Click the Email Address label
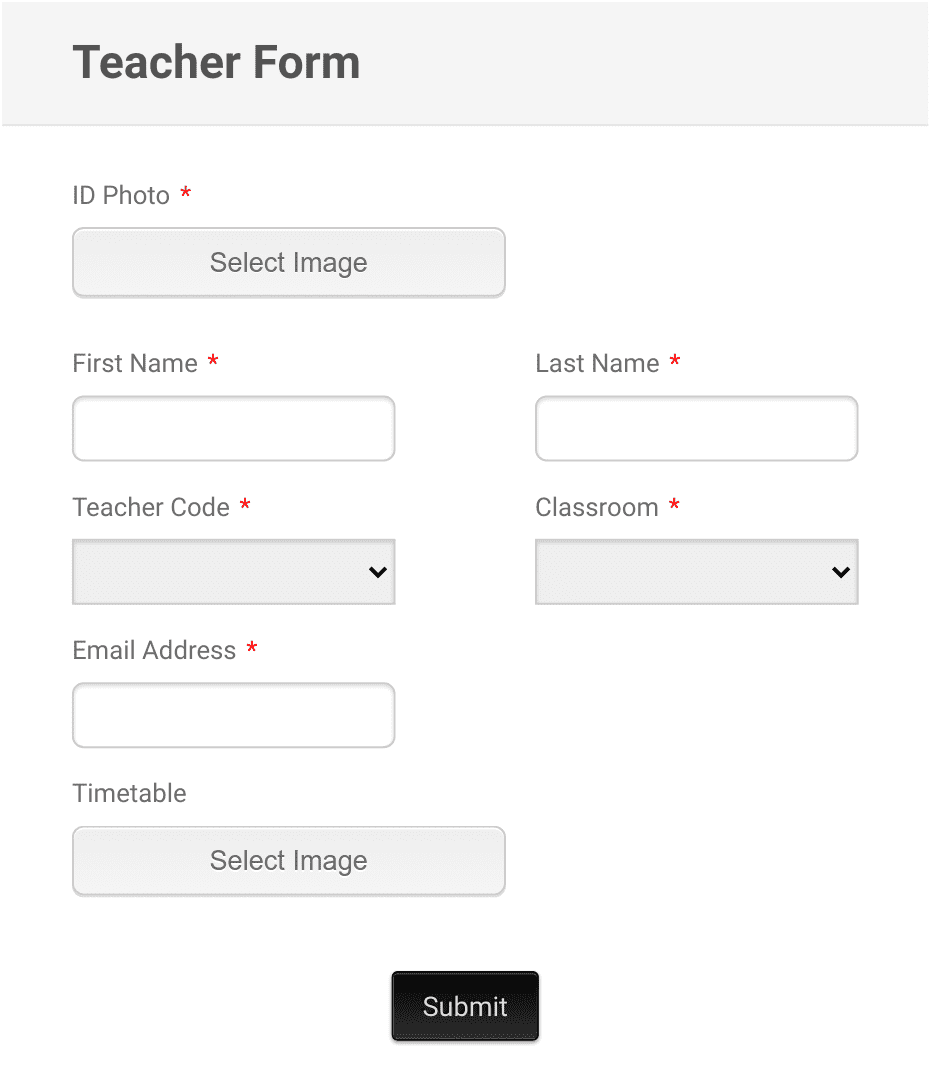The image size is (930, 1081). [154, 650]
